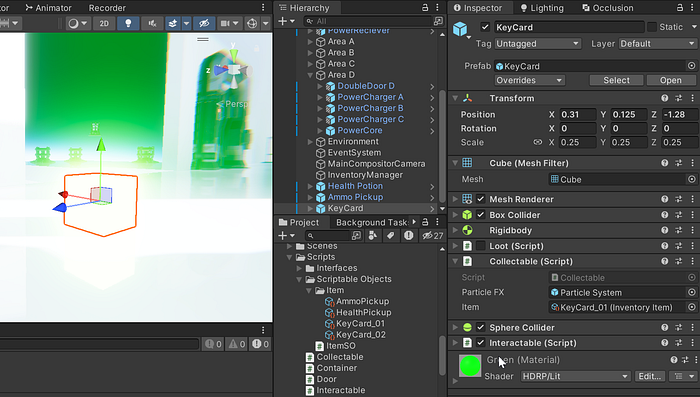Click material Edit... button
This screenshot has width=700, height=397.
(650, 376)
